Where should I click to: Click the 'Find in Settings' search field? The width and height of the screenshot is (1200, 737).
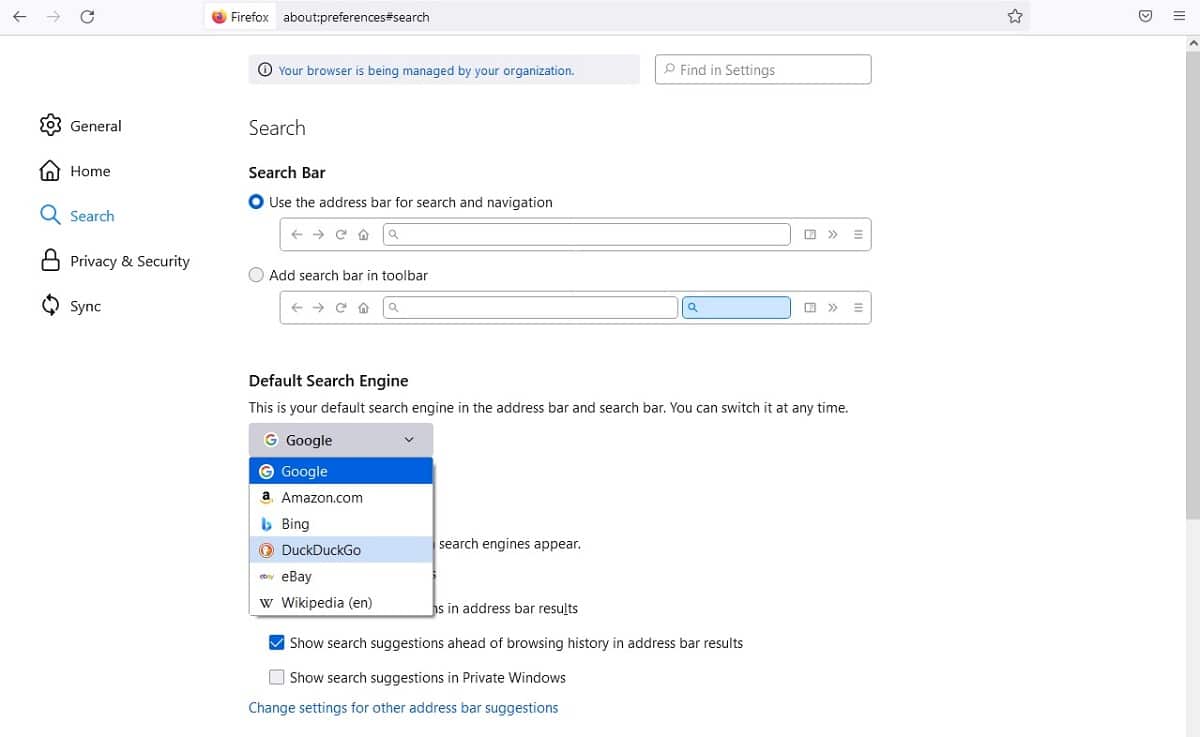coord(763,70)
